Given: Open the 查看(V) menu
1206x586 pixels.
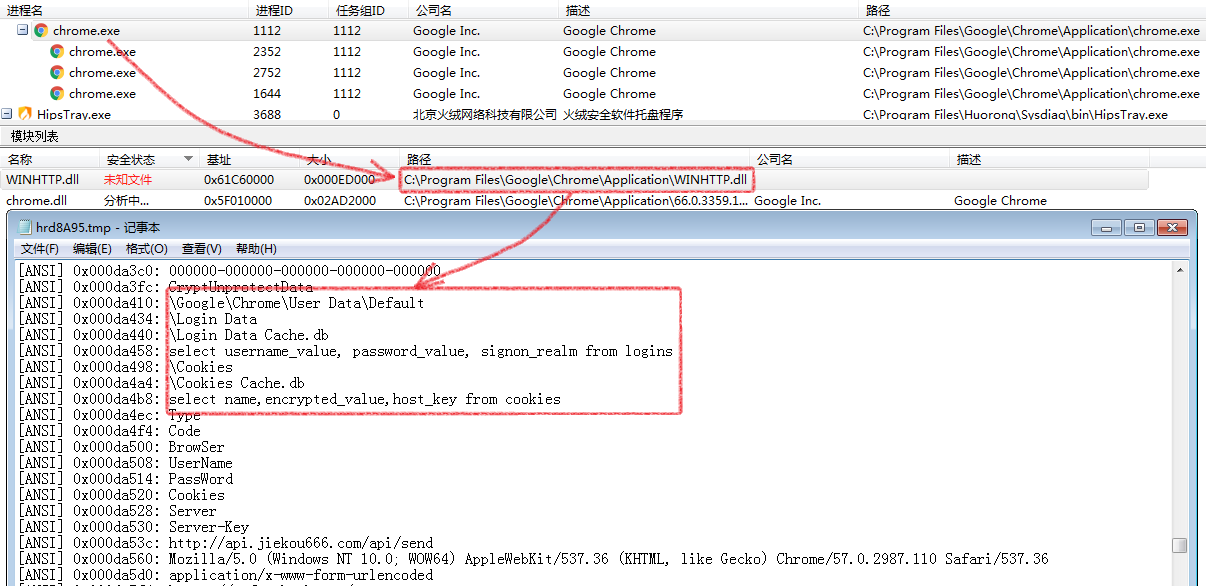Looking at the screenshot, I should [201, 249].
